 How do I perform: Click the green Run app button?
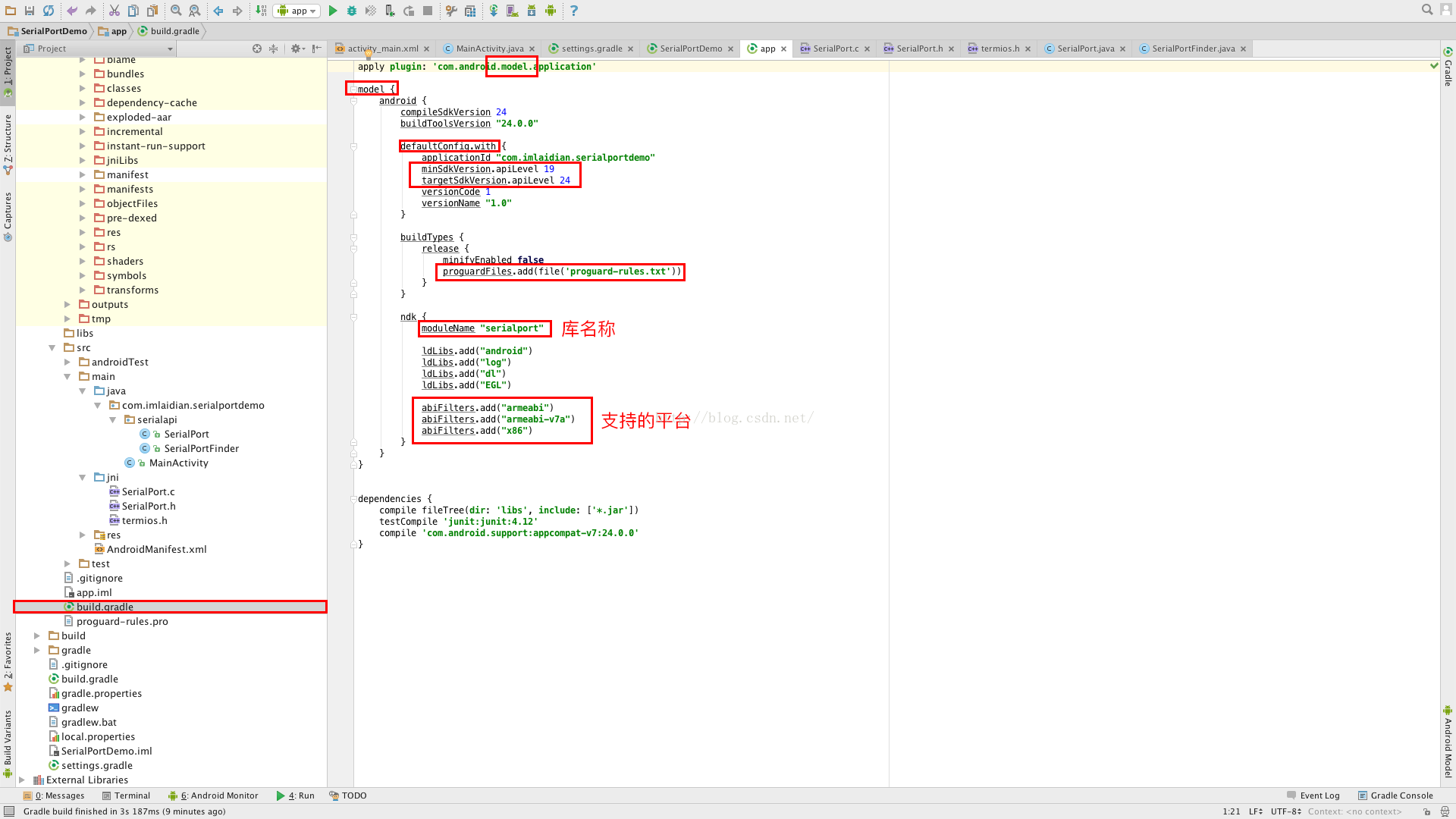point(333,11)
